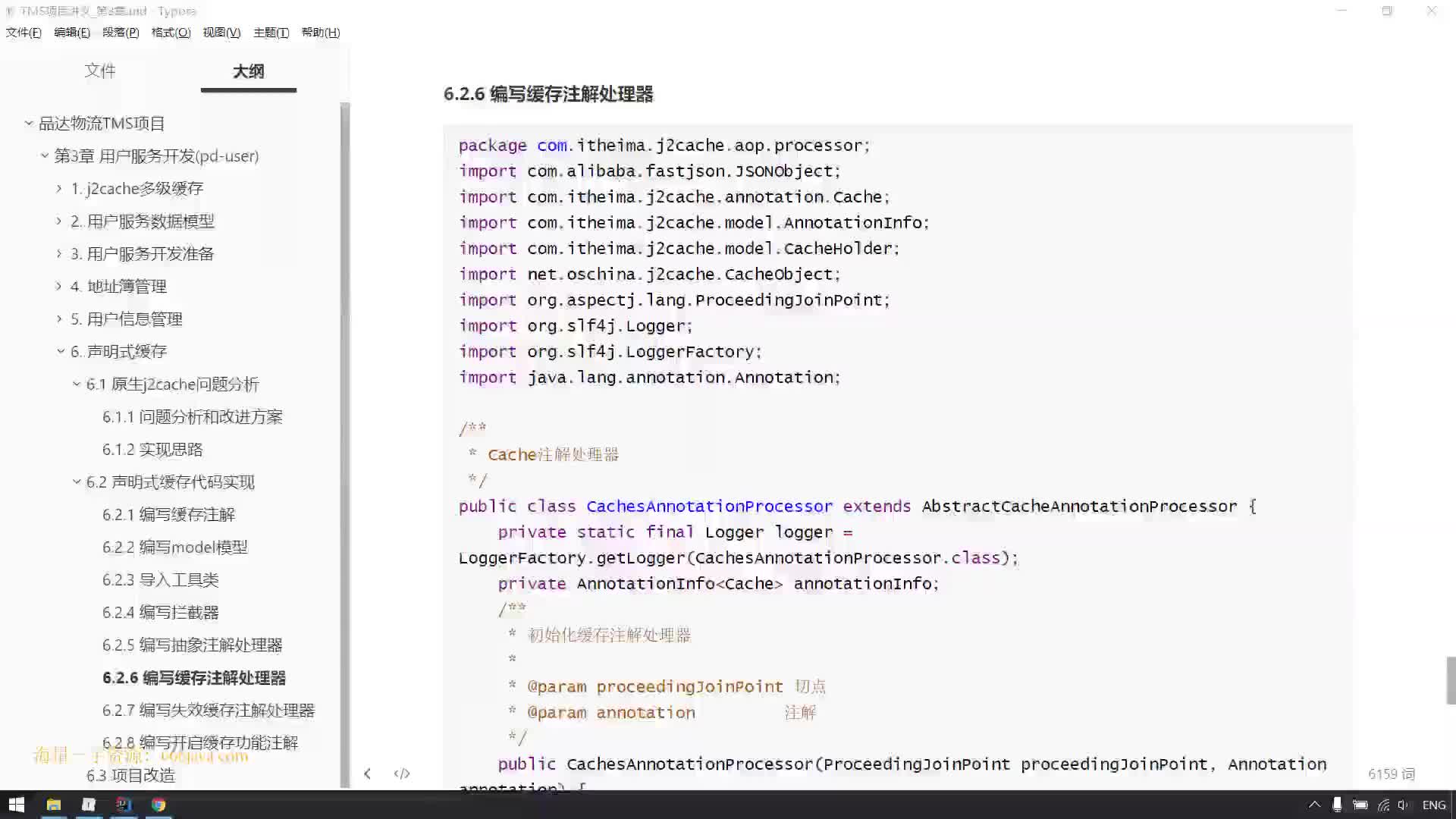This screenshot has width=1456, height=819.
Task: Open File Explorer from the taskbar
Action: click(x=53, y=805)
